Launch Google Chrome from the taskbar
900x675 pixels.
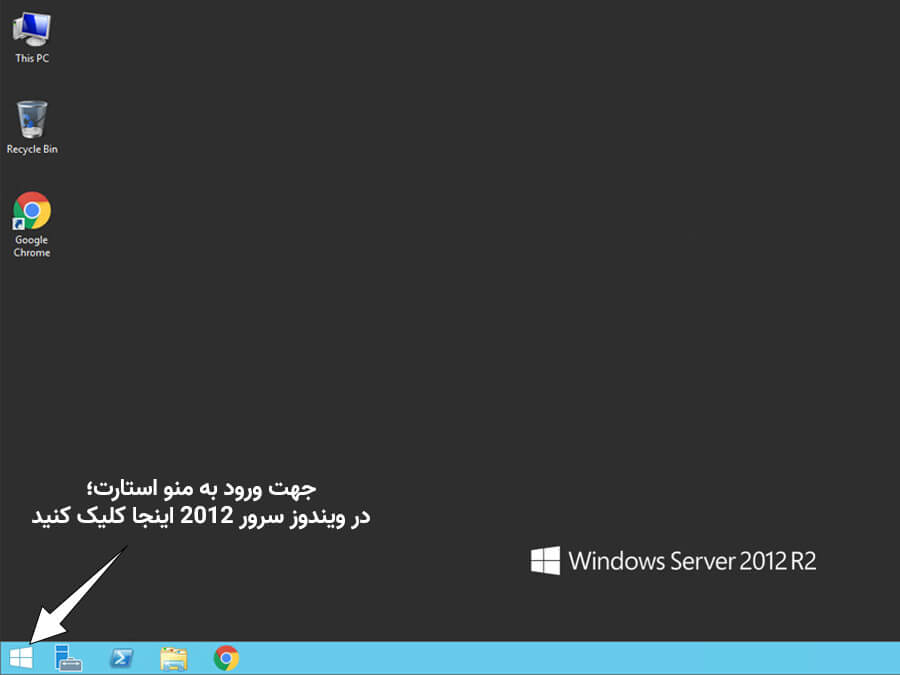point(226,658)
